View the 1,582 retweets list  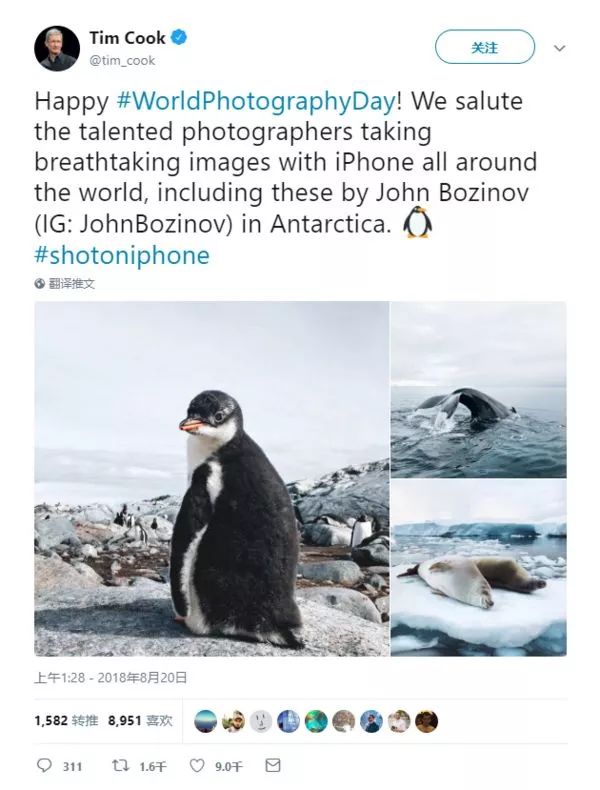point(65,720)
